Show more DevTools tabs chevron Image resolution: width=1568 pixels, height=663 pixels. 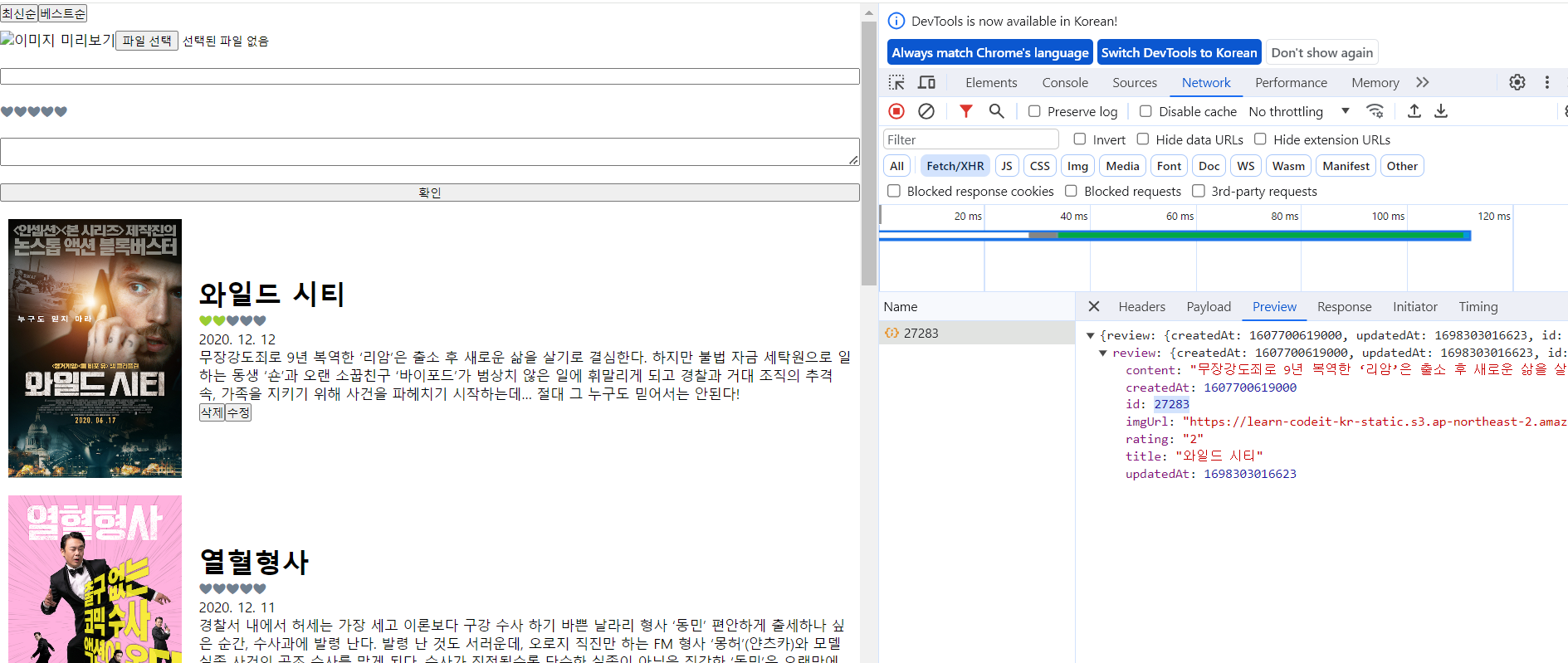pos(1423,82)
